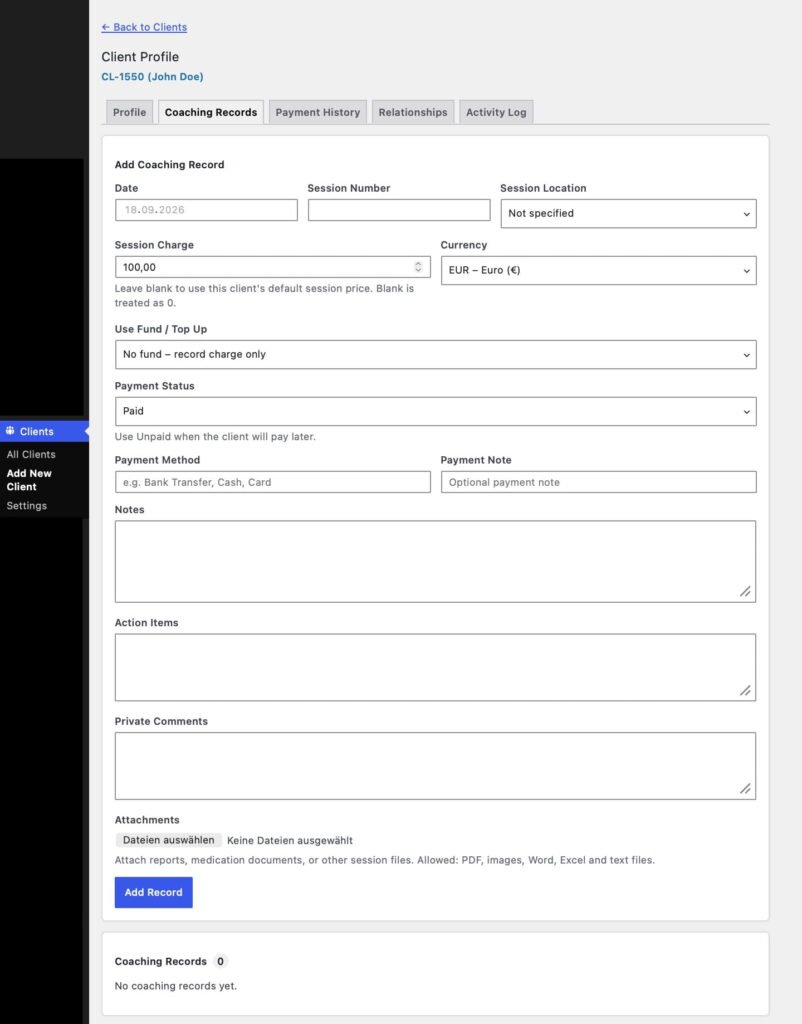Click the Notes textarea resize handle
Image resolution: width=802 pixels, height=1024 pixels.
point(745,591)
